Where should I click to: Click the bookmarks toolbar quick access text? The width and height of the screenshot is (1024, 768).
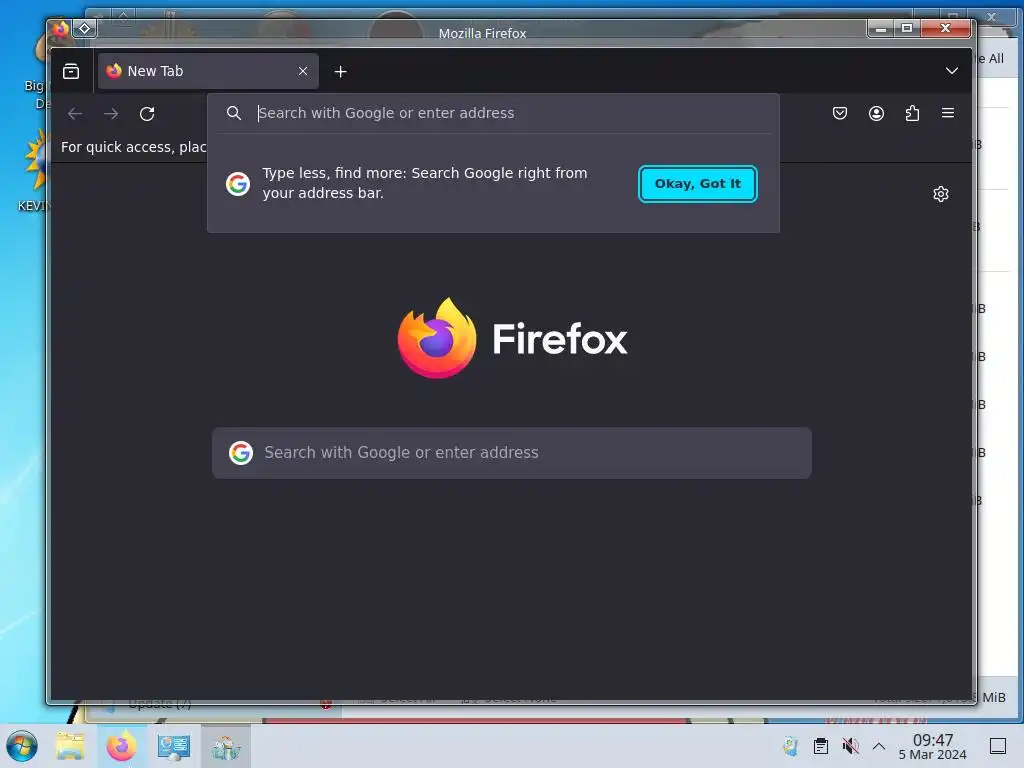point(134,147)
